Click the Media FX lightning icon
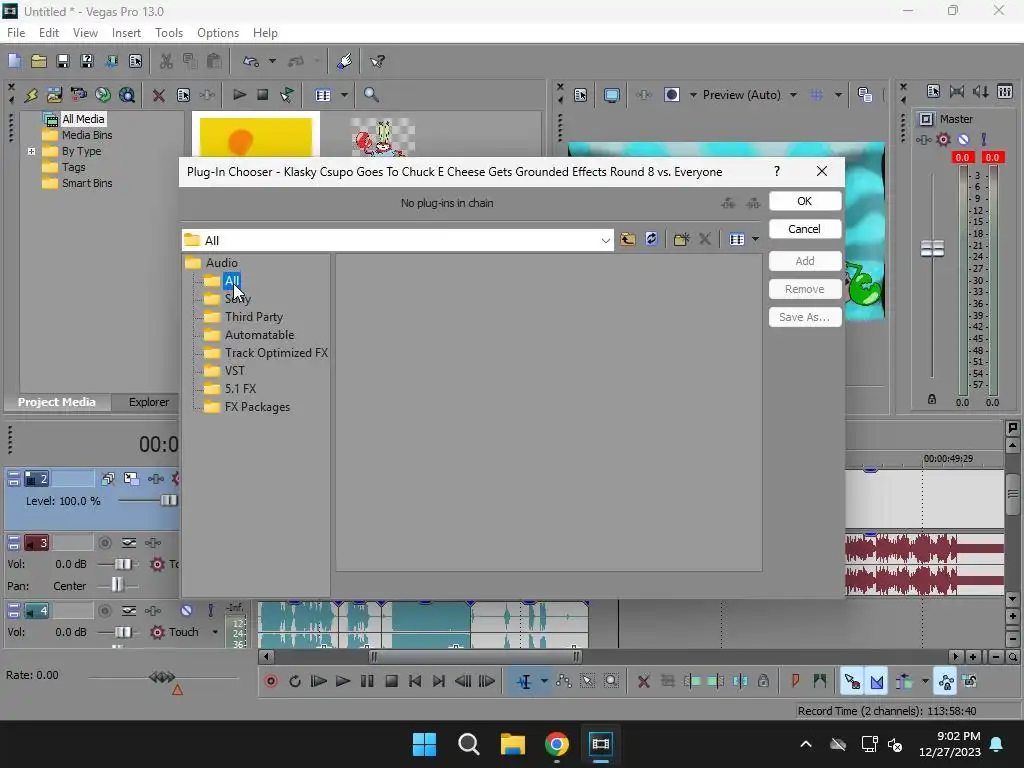 coord(31,95)
